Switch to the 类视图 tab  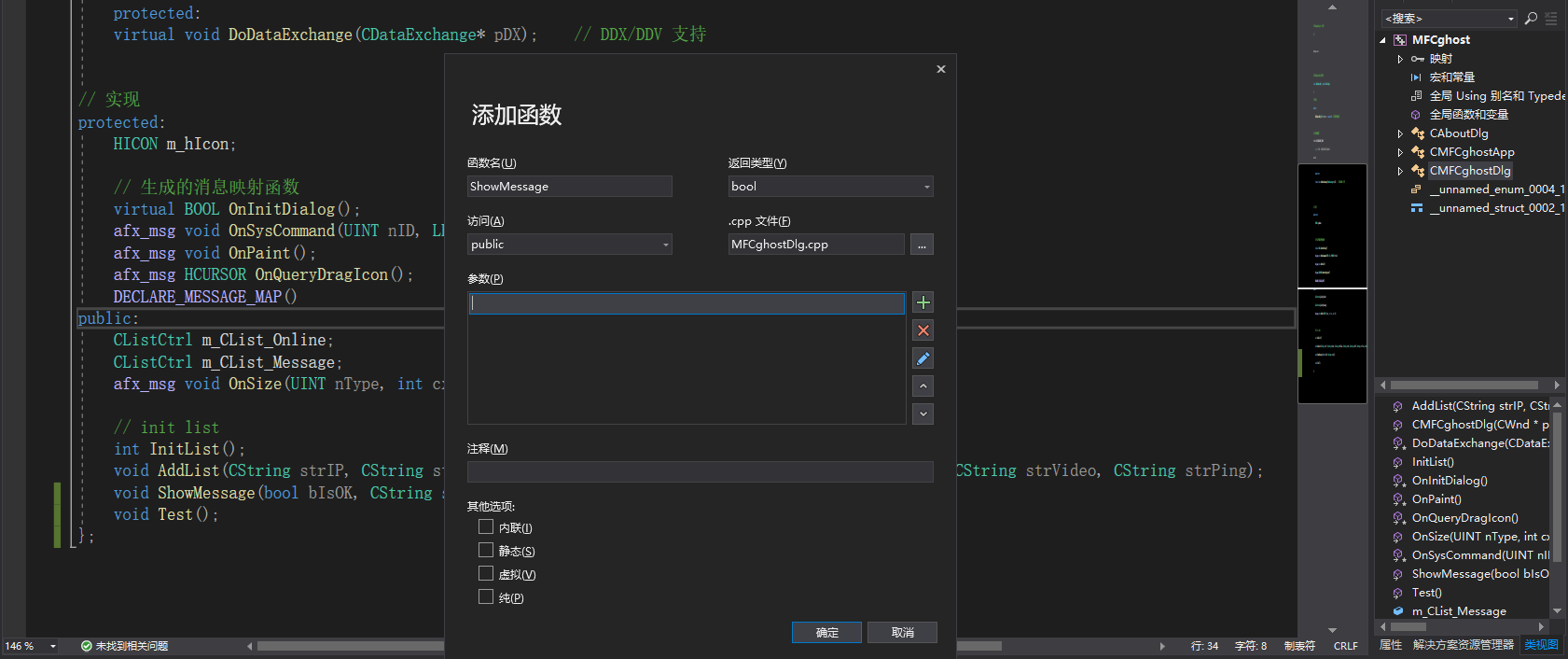pos(1541,645)
